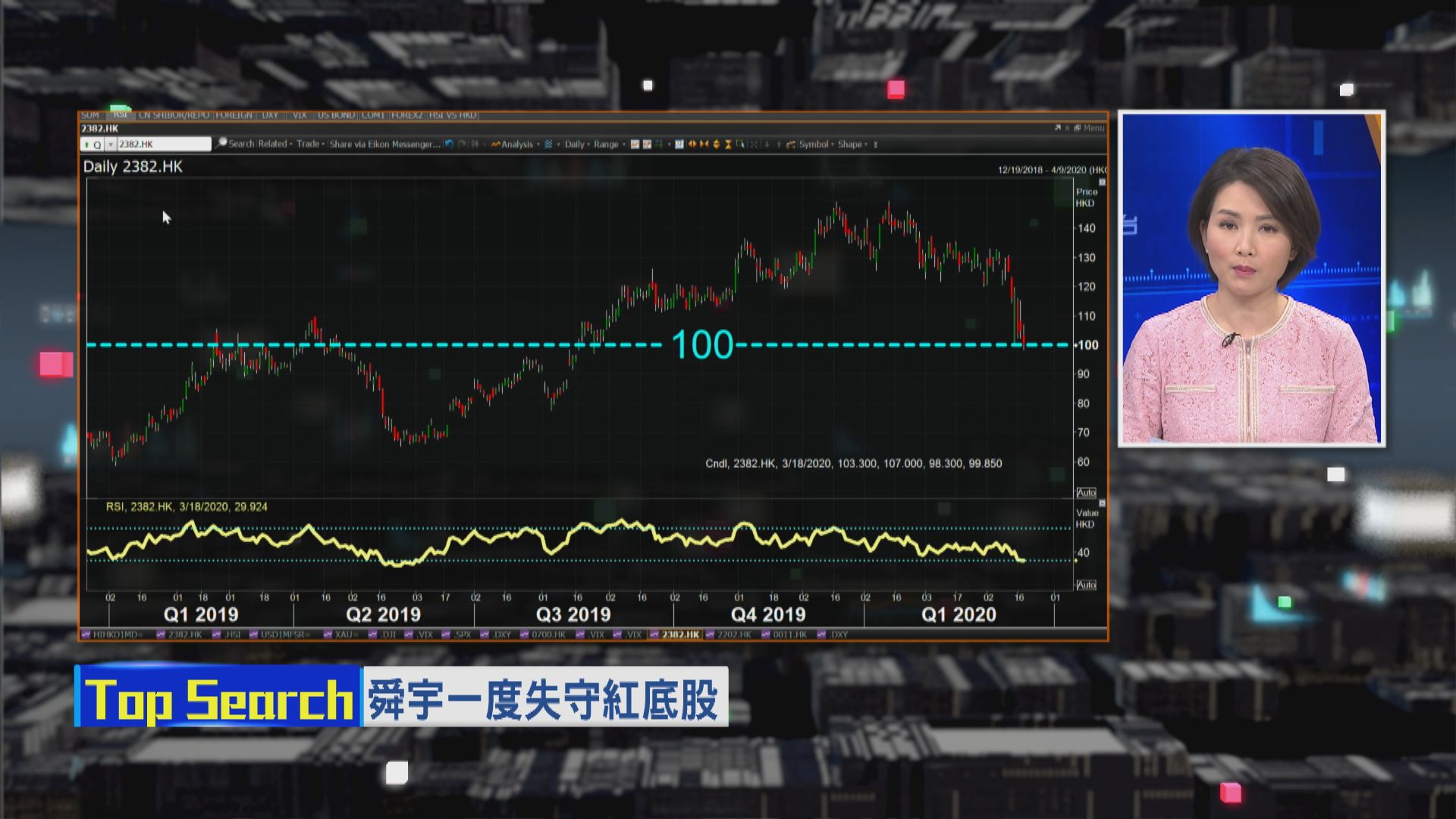Toggle the upper Auto scaling button on price axis
The height and width of the screenshot is (819, 1456).
(x=1085, y=493)
